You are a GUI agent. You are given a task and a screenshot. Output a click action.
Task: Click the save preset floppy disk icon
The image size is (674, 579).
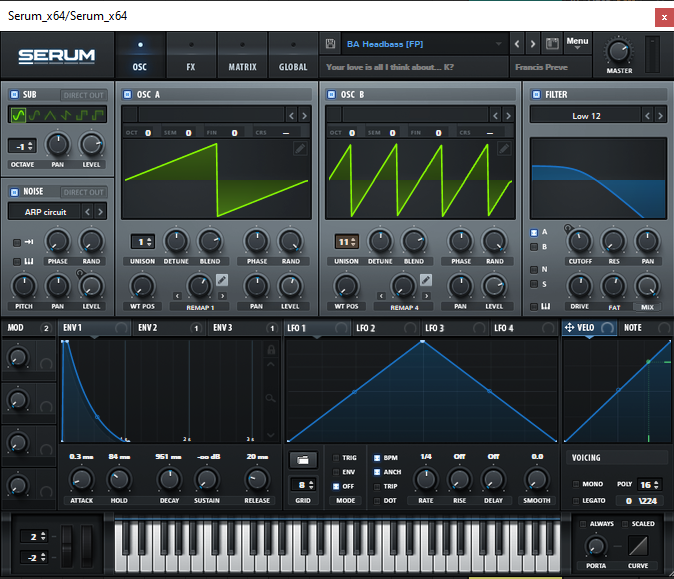click(x=330, y=43)
